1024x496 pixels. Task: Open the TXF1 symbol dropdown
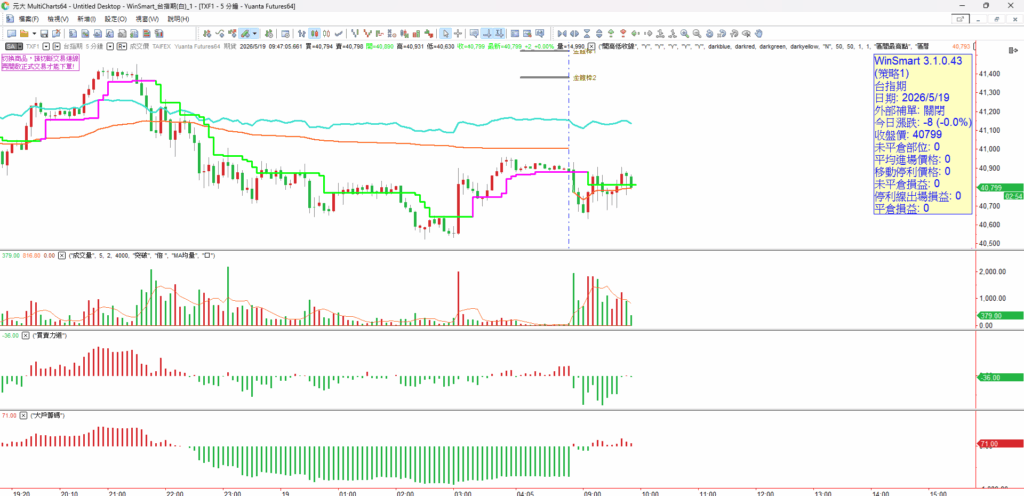coord(46,46)
